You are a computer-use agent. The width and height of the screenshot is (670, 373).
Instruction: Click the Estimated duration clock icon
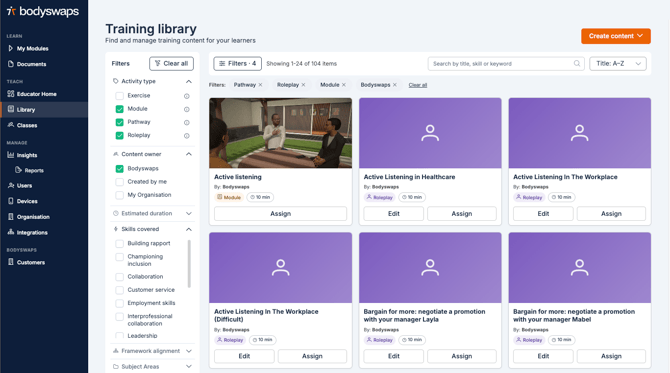(x=115, y=213)
